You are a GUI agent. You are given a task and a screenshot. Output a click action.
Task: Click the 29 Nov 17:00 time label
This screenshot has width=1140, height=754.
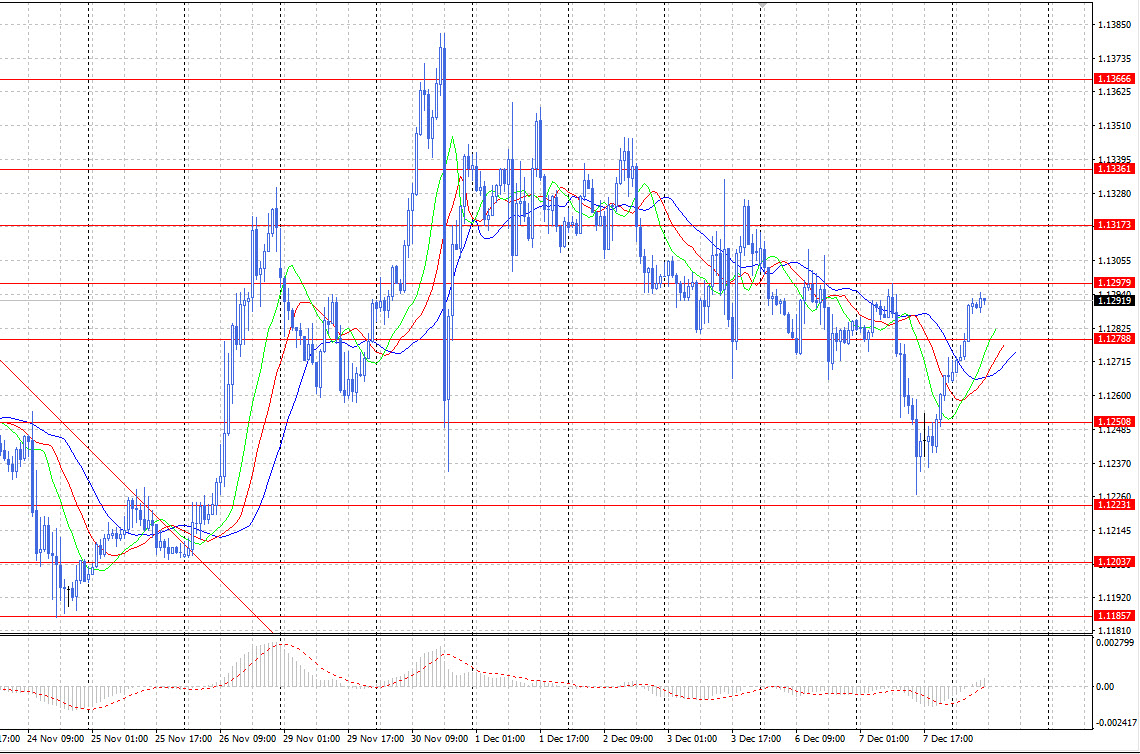pyautogui.click(x=375, y=739)
